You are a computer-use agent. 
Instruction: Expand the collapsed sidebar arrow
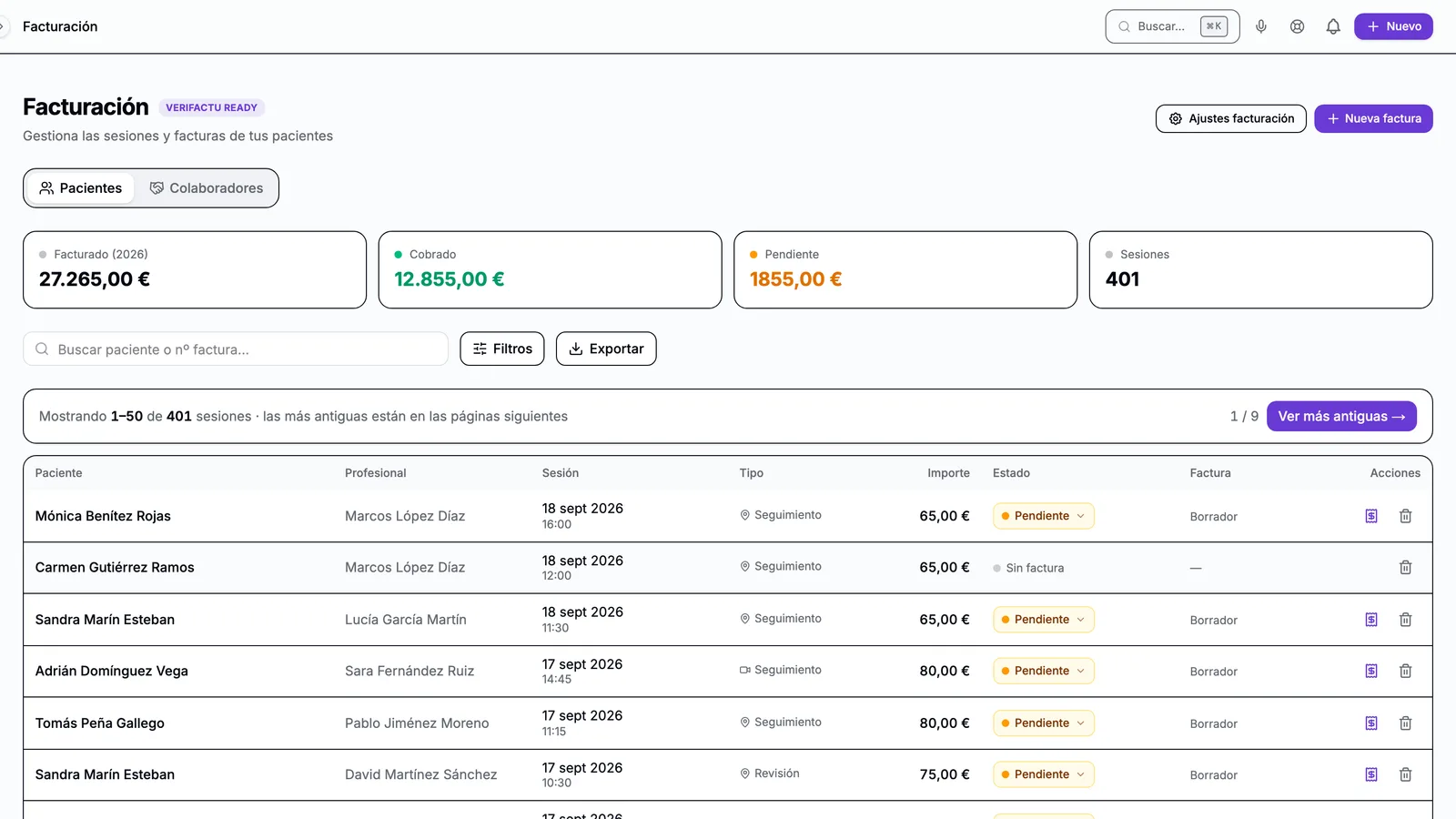3,26
